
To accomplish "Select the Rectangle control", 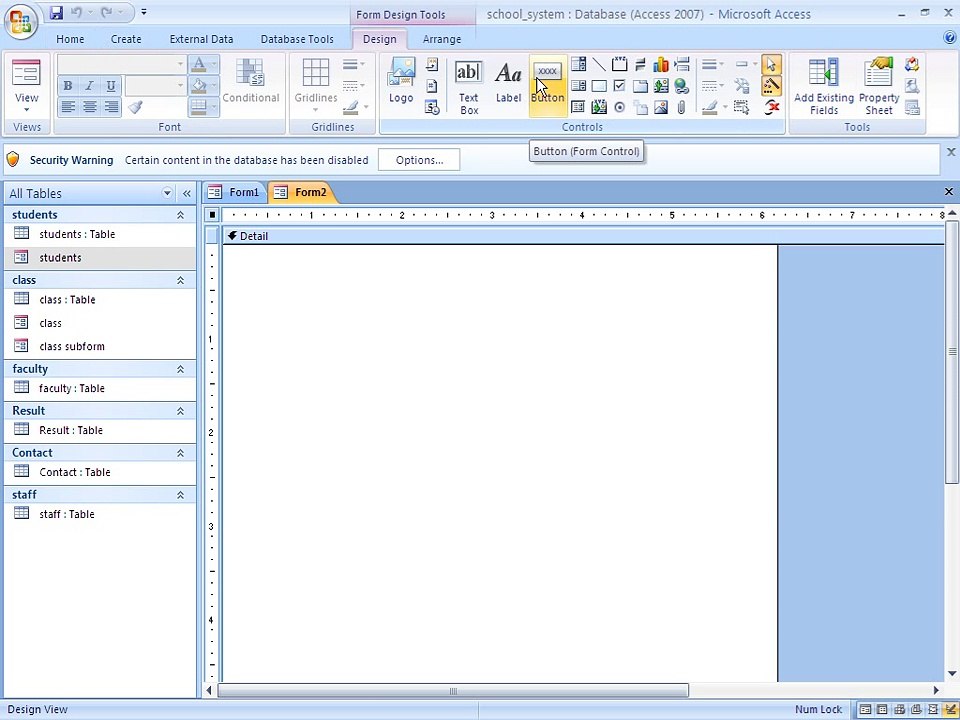I will [599, 86].
